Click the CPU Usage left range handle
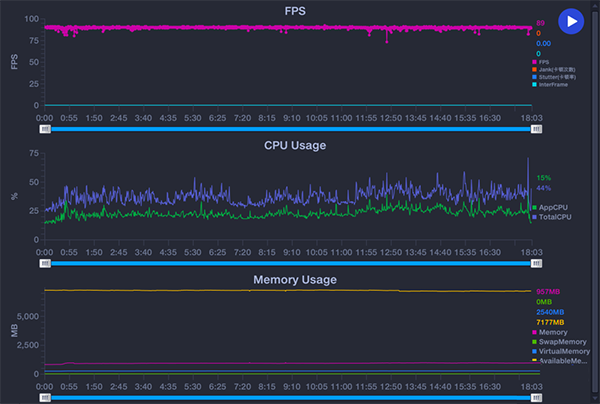600x404 pixels. click(x=45, y=264)
